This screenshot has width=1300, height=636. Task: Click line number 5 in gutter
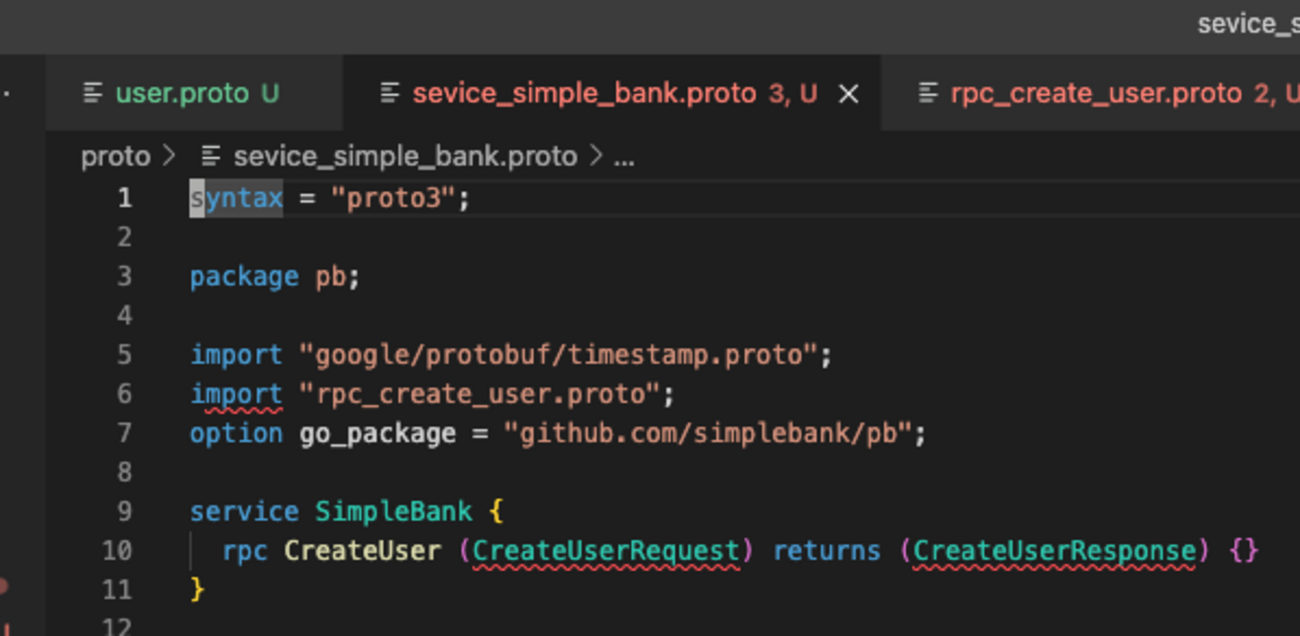pyautogui.click(x=124, y=355)
